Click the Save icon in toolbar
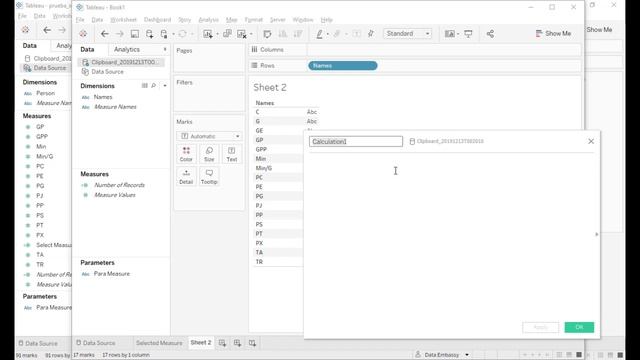Screen dimensions: 640x360 click(135, 34)
